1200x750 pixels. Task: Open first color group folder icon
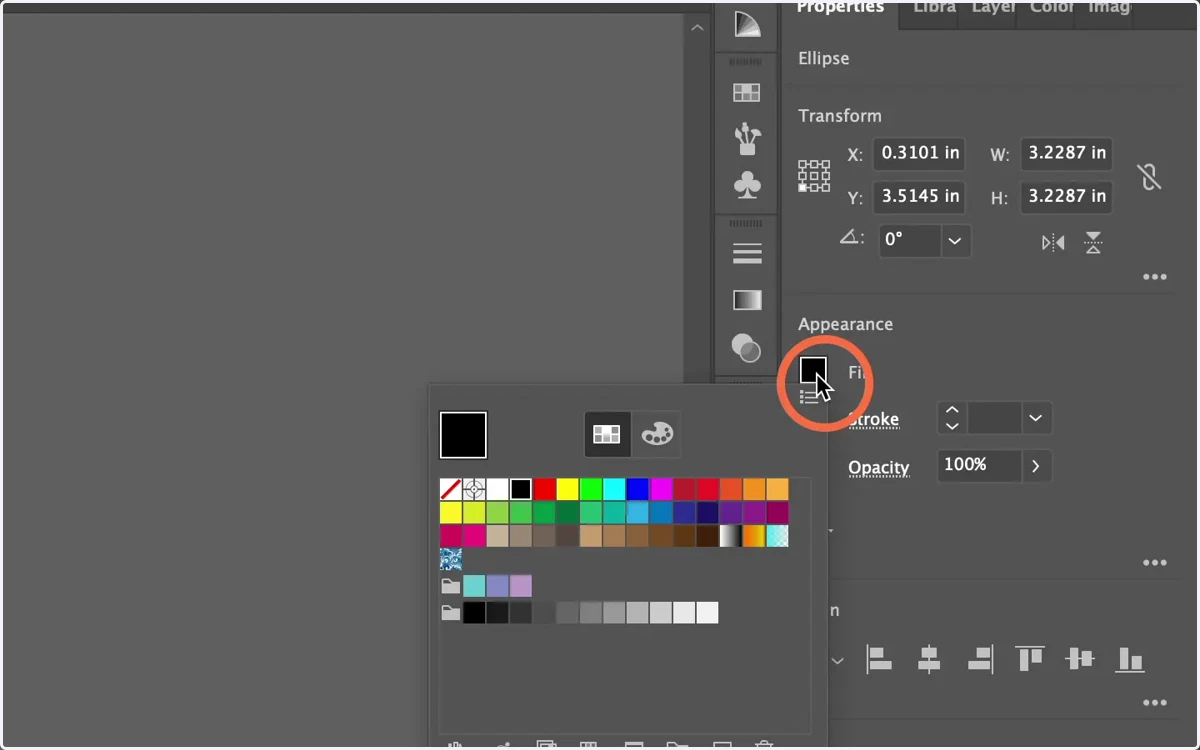click(451, 586)
